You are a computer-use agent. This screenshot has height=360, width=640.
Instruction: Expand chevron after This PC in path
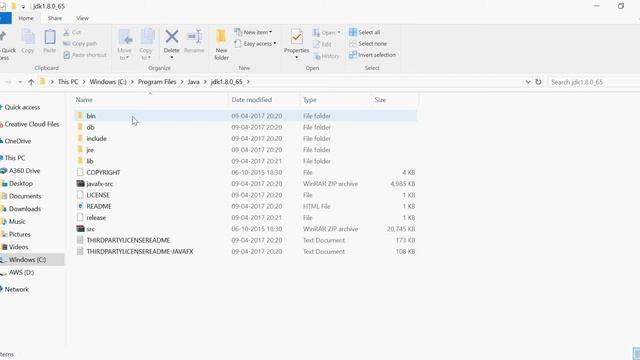pos(84,82)
